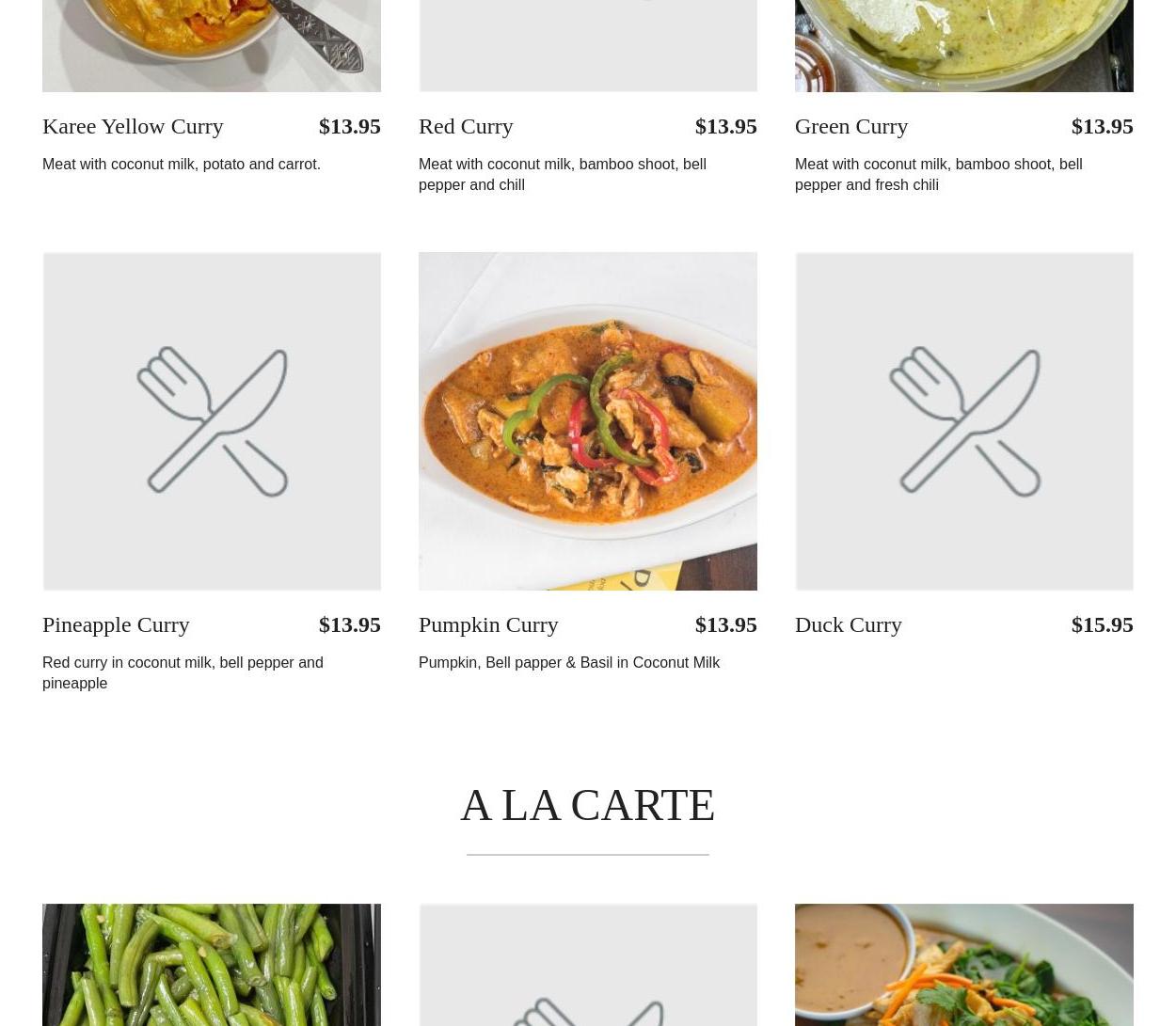Screen dimensions: 1176x1026
Task: Open the Pumpkin Curry photo
Action: [588, 420]
